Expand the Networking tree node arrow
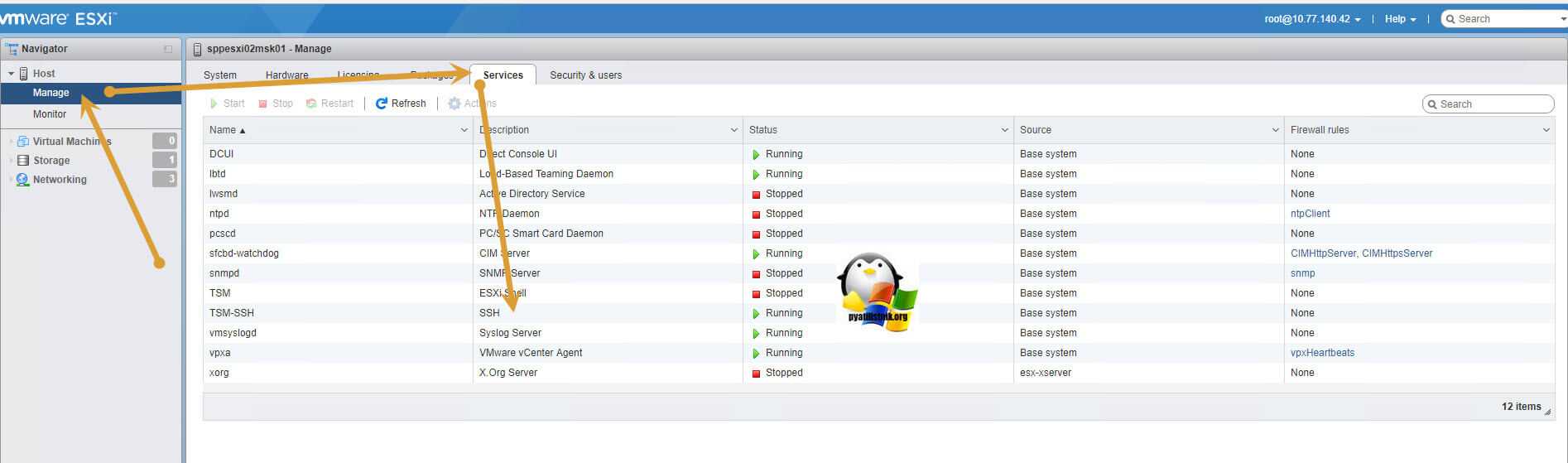This screenshot has width=1568, height=463. click(x=11, y=180)
